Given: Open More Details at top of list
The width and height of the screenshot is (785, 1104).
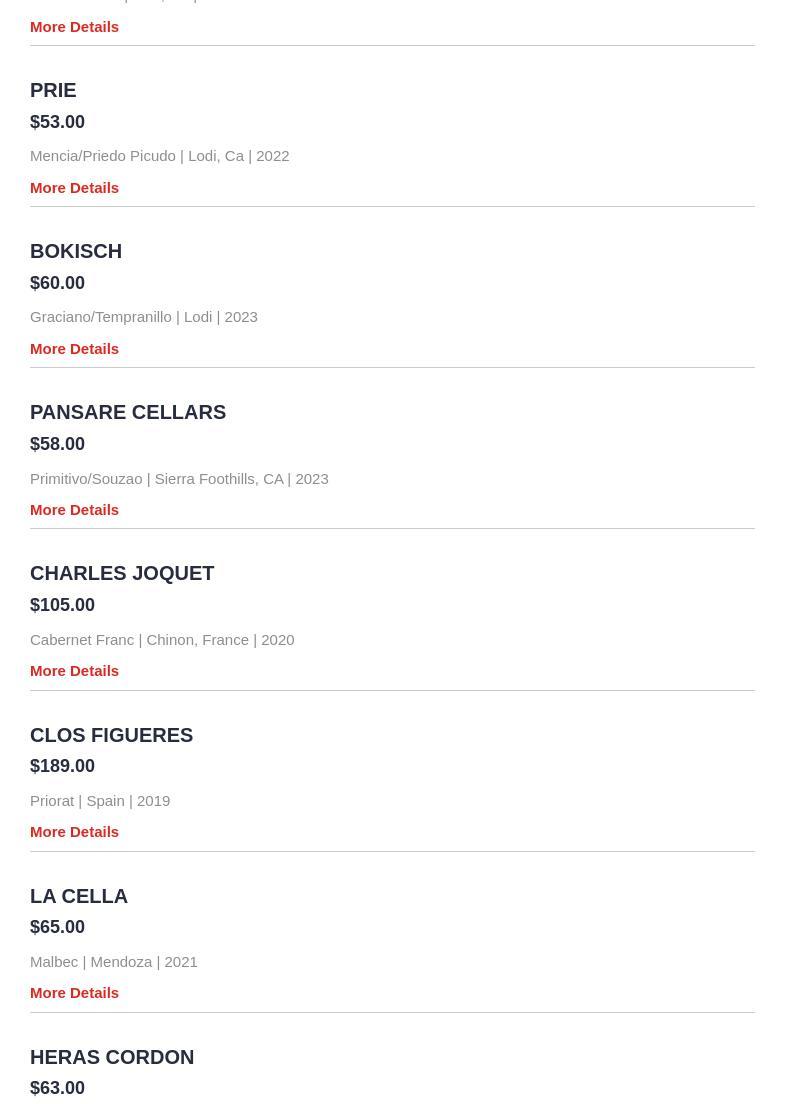Looking at the screenshot, I should 74,27.
